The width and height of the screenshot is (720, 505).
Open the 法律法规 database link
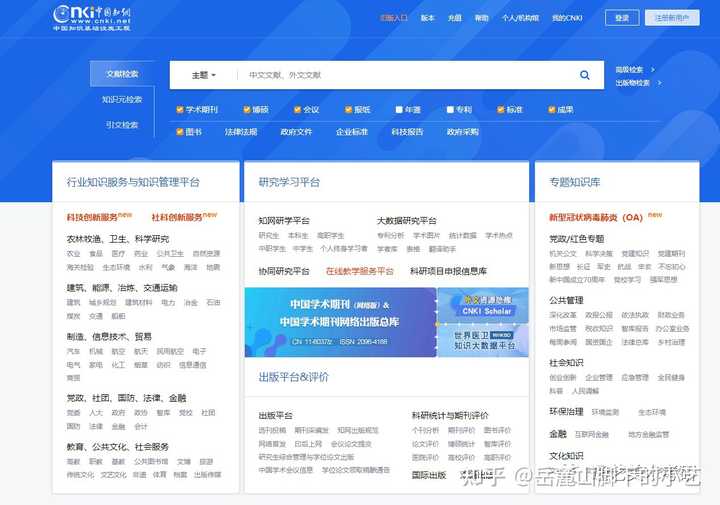(241, 132)
